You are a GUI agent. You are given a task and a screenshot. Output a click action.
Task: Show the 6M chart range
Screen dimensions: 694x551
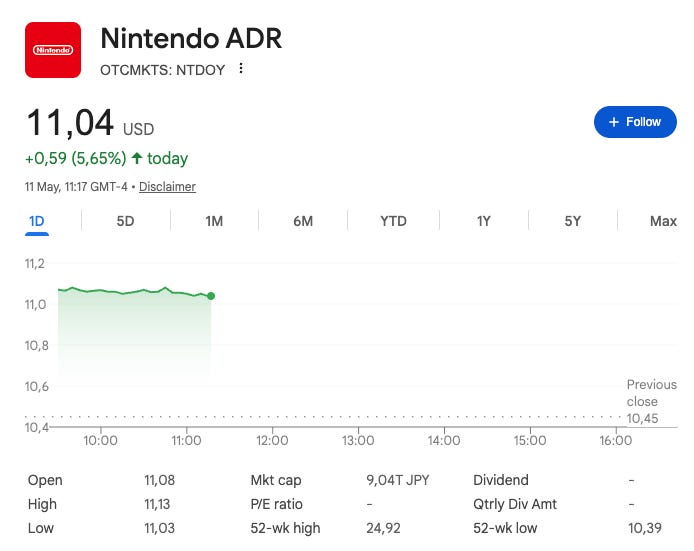[x=303, y=221]
